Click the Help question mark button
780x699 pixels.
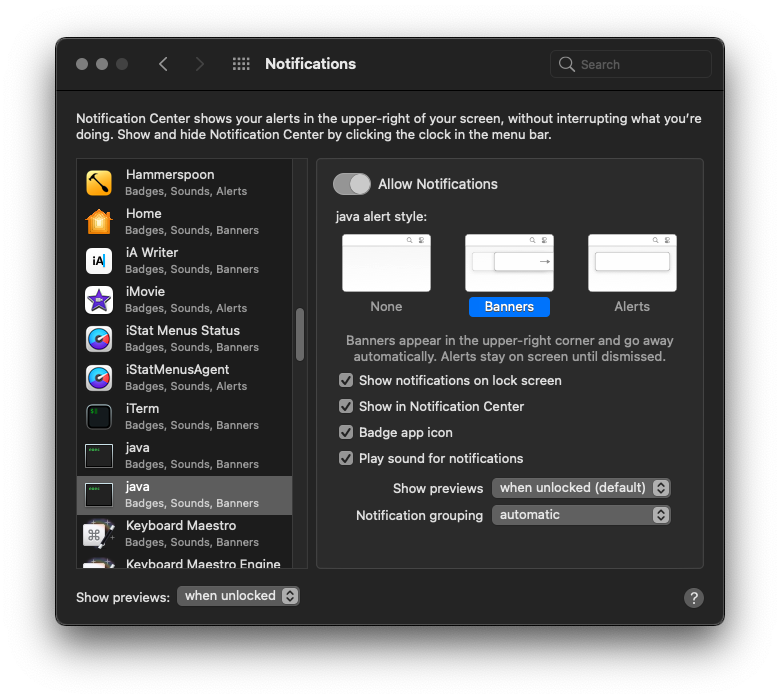694,598
